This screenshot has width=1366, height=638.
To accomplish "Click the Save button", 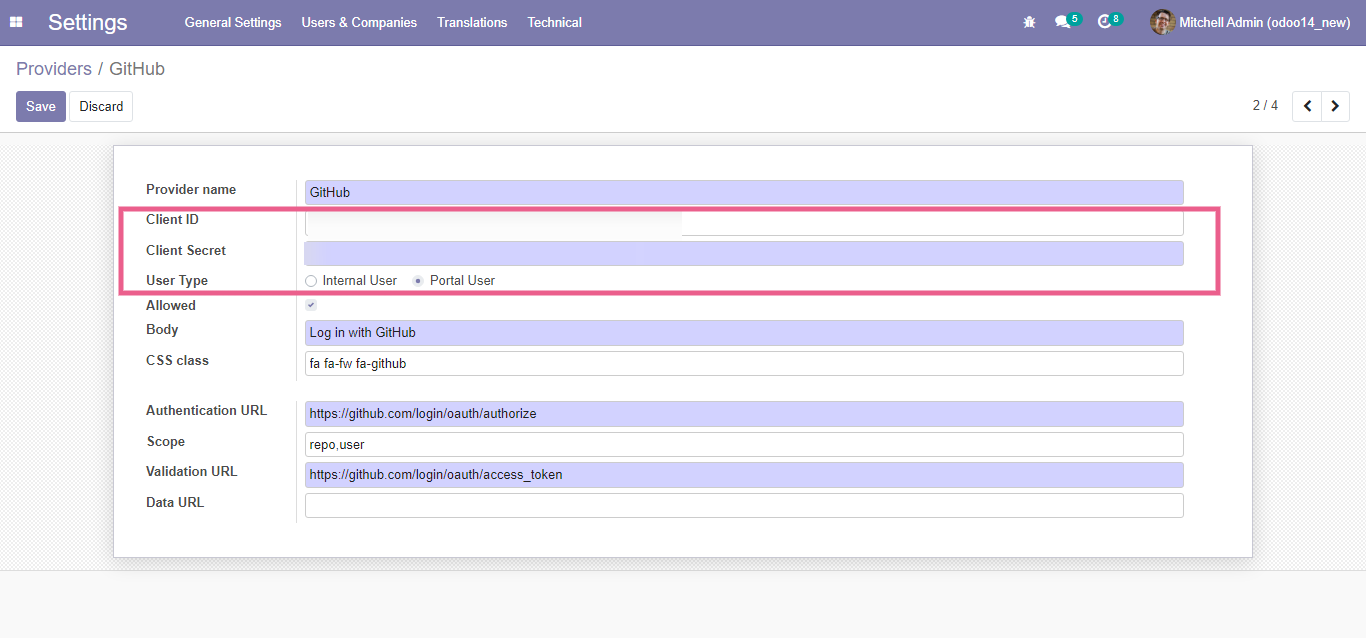I will (x=41, y=107).
